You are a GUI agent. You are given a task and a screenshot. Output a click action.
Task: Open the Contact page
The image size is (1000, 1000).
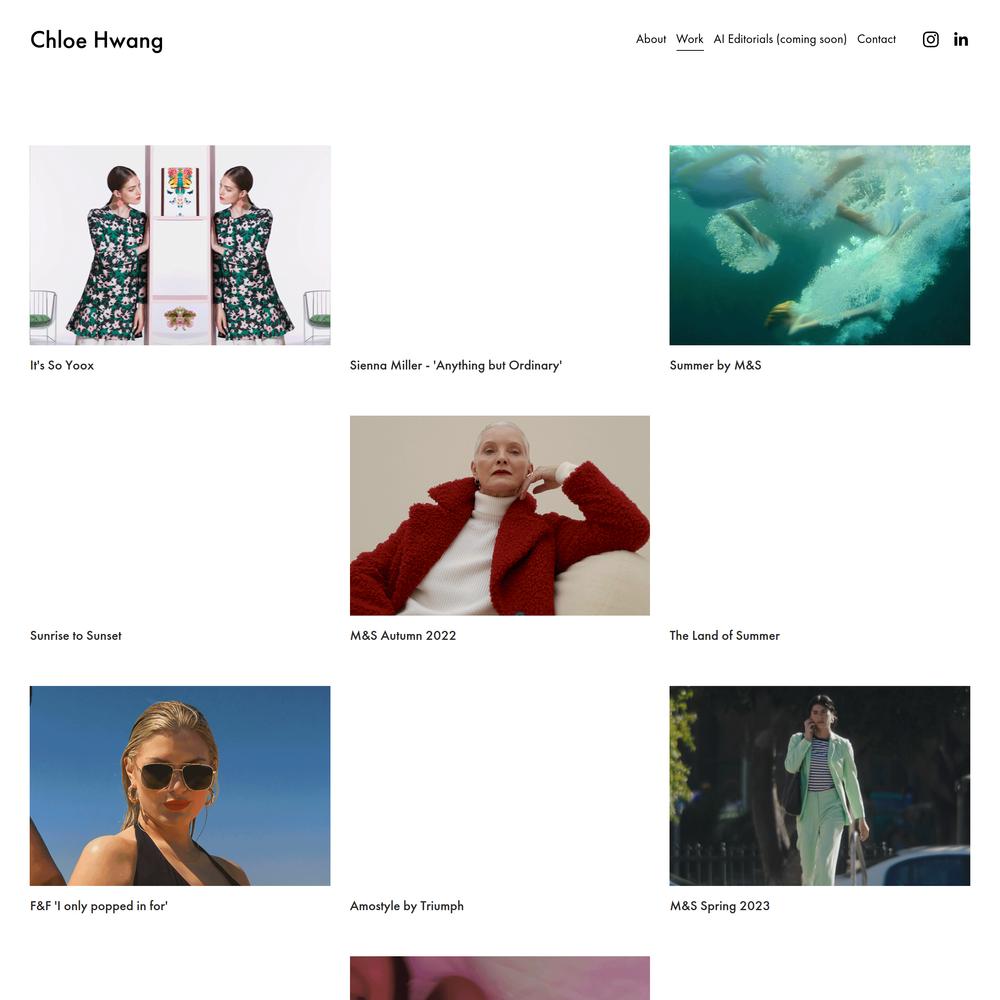[x=876, y=39]
